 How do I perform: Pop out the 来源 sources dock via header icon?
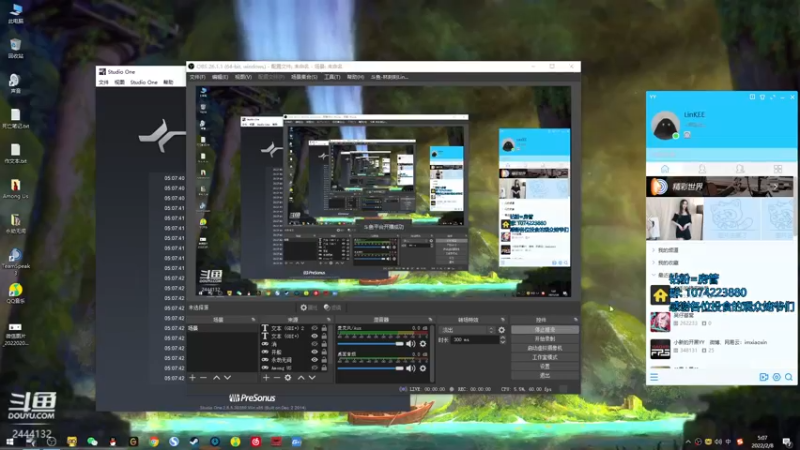point(329,319)
